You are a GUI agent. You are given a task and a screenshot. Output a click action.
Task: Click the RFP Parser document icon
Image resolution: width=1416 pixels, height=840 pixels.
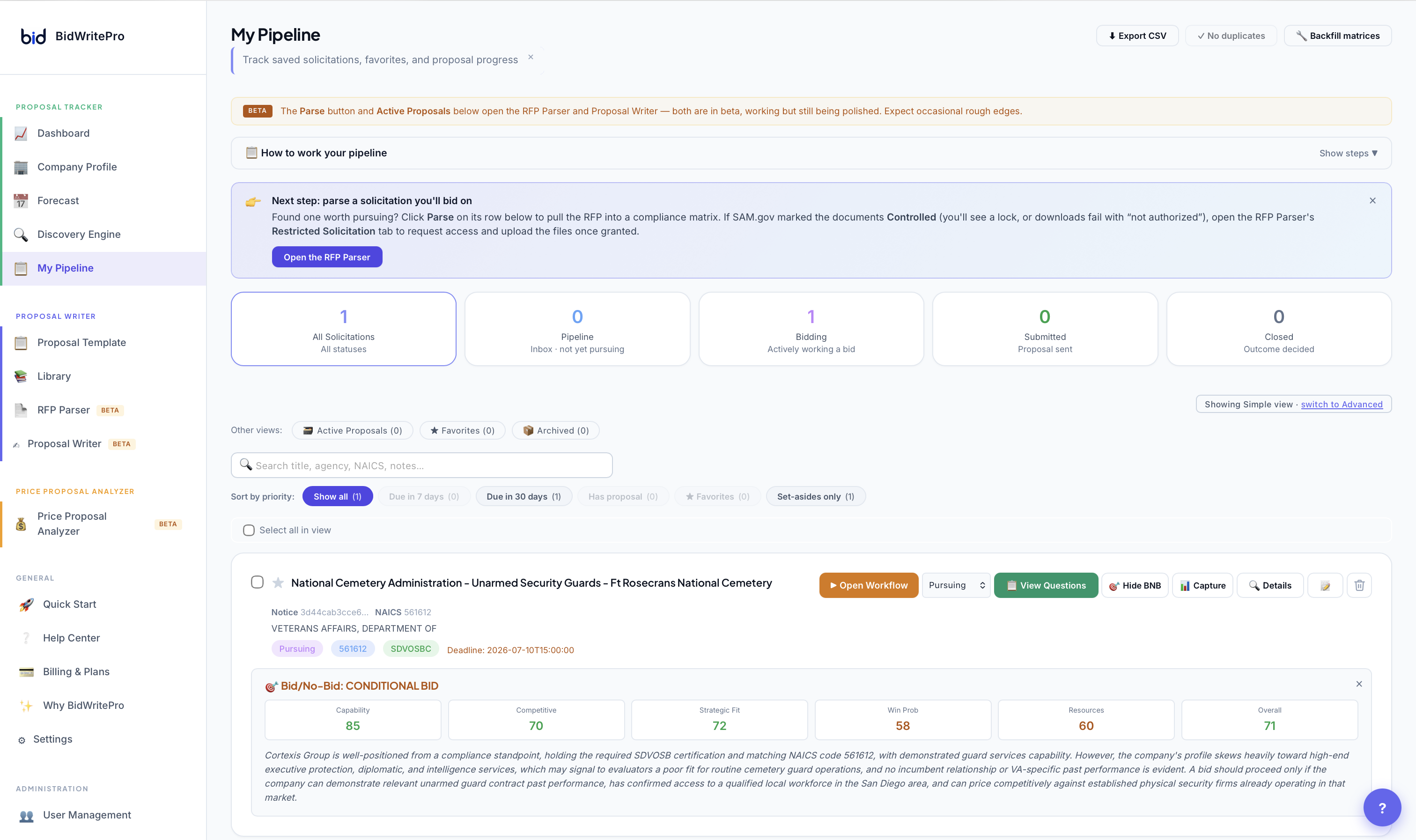(21, 410)
